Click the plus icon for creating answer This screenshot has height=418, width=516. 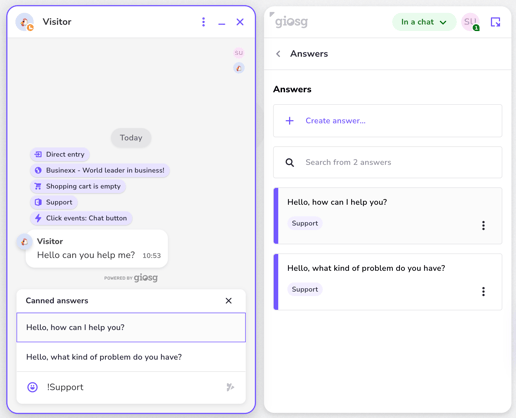pyautogui.click(x=290, y=121)
